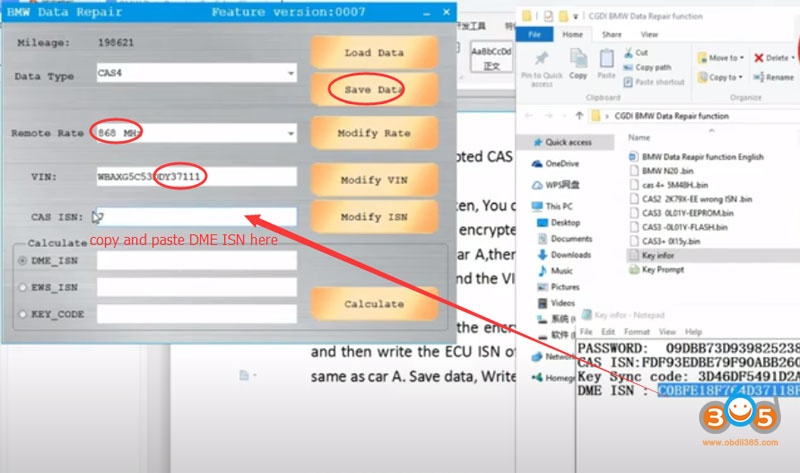Switch to the Home ribbon tab
The height and width of the screenshot is (473, 800).
tap(572, 34)
